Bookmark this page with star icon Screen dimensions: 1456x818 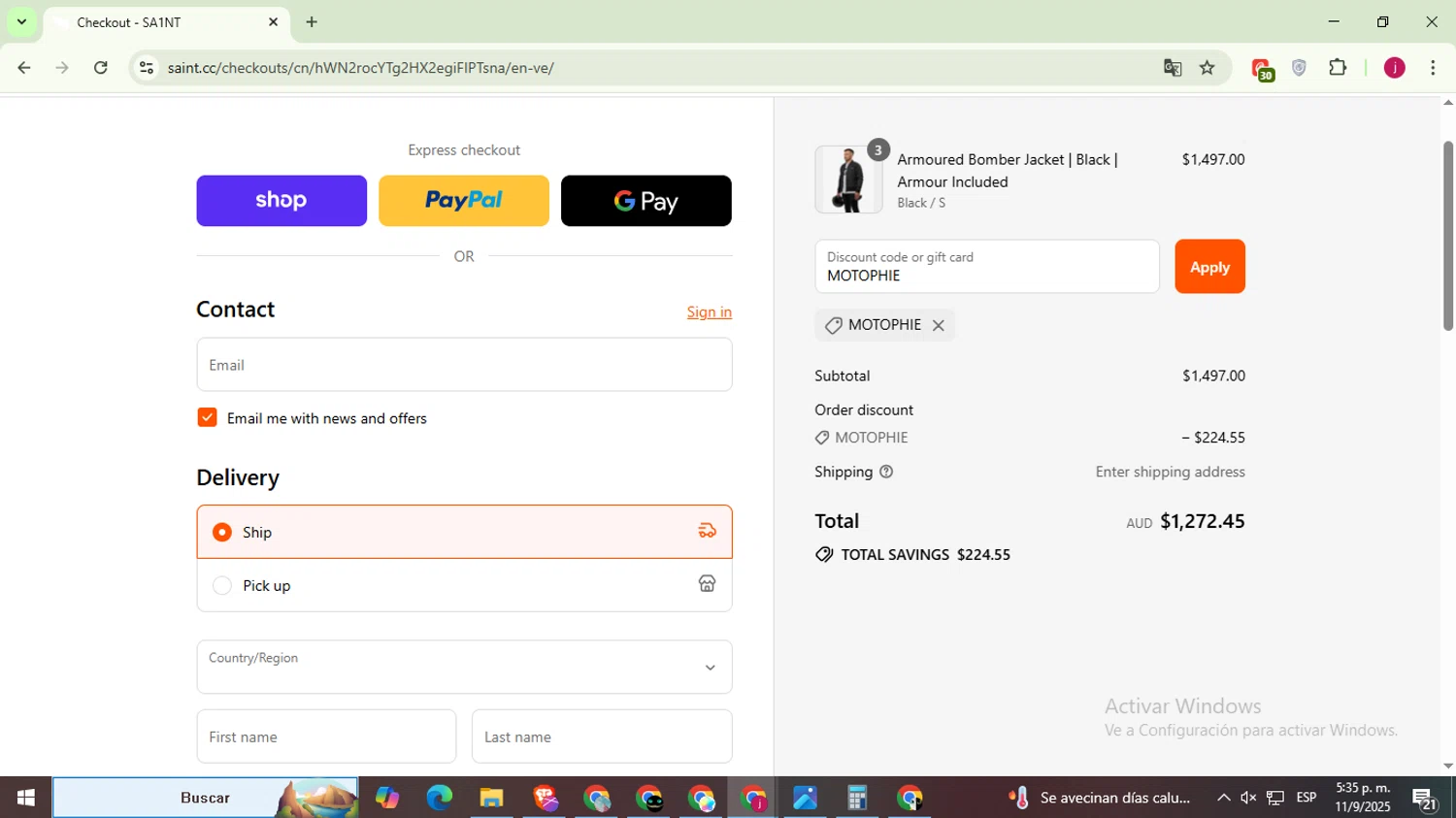pyautogui.click(x=1208, y=68)
